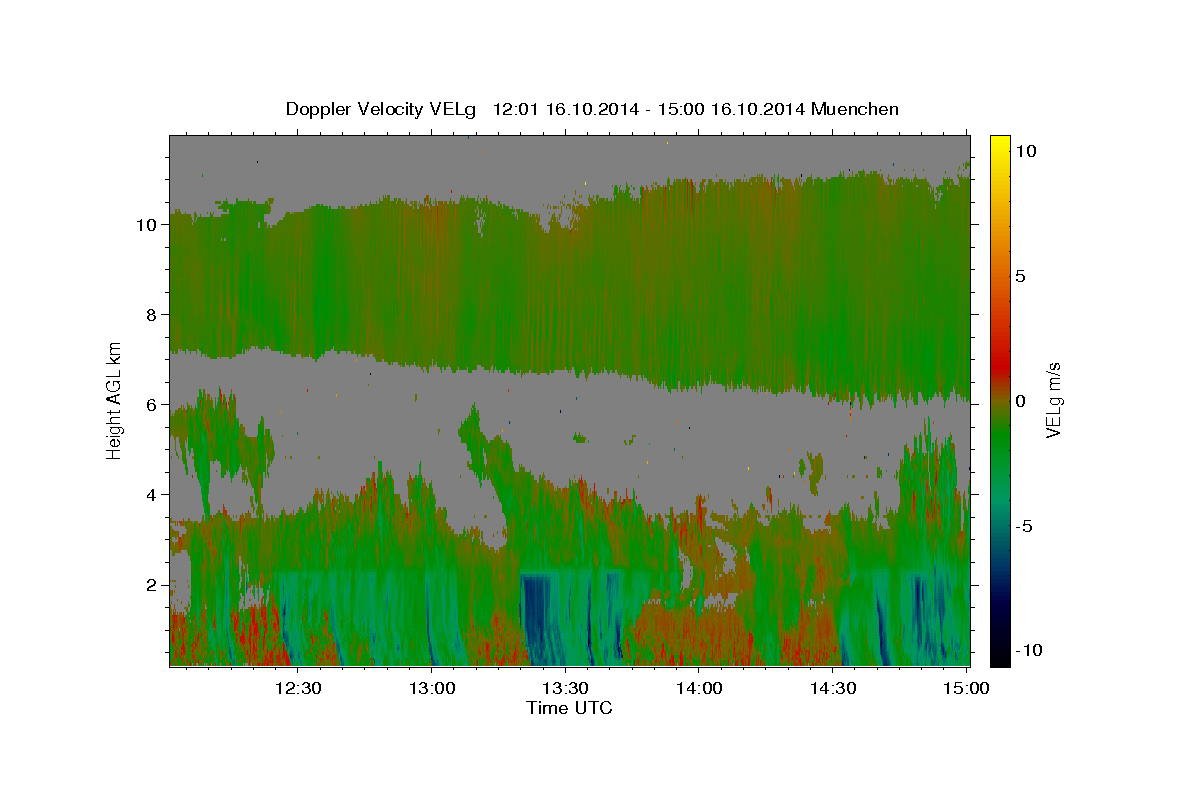Click the 'Time UTC' axis label
This screenshot has height=800, width=1200.
coord(569,708)
